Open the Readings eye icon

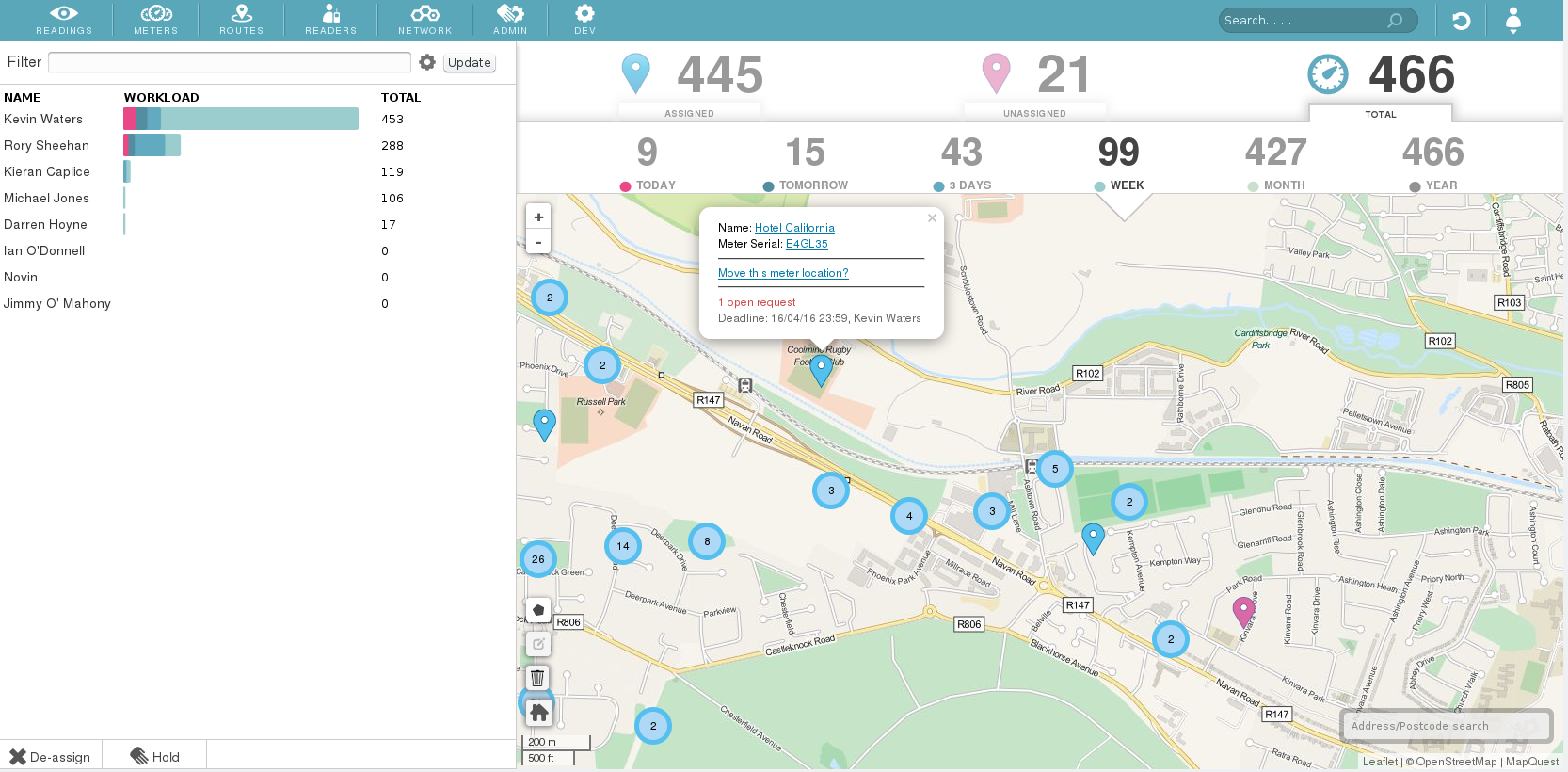tap(64, 14)
